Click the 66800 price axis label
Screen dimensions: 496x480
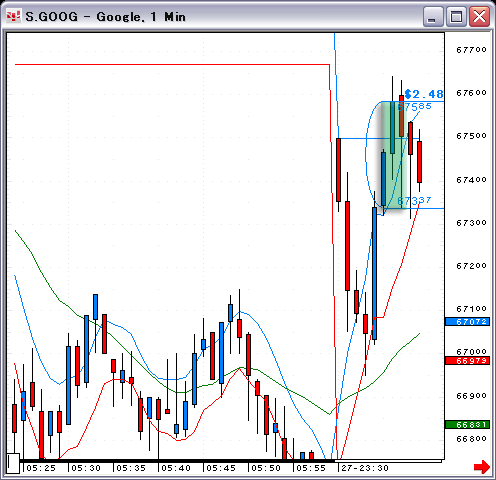click(471, 439)
